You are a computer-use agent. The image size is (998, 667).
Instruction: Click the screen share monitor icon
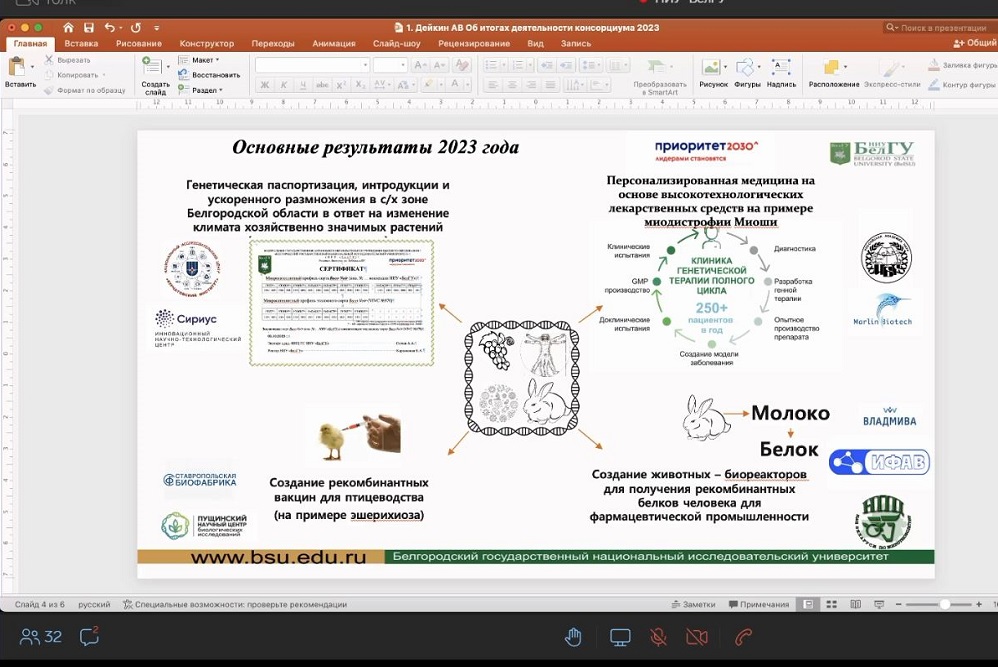[x=620, y=637]
